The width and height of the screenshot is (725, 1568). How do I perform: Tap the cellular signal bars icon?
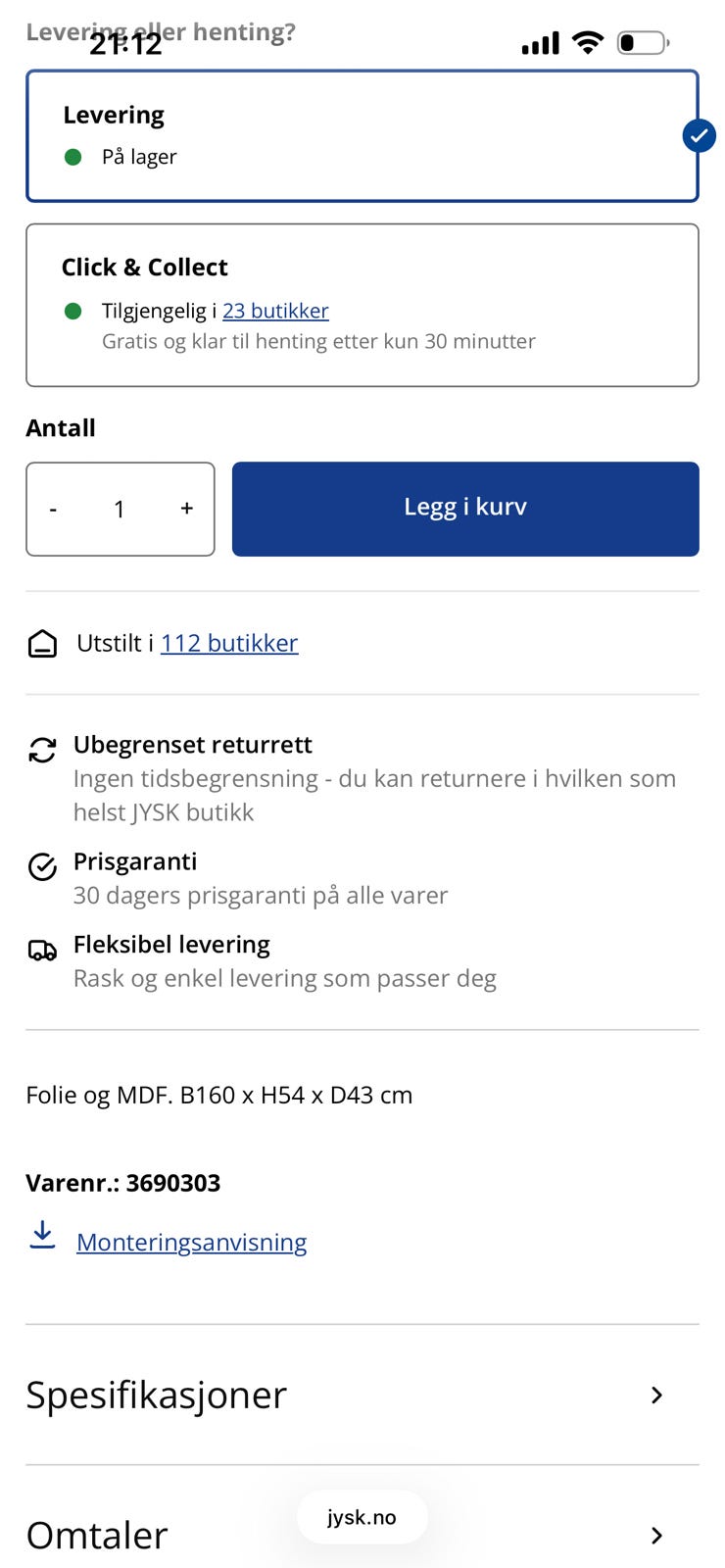pyautogui.click(x=540, y=43)
